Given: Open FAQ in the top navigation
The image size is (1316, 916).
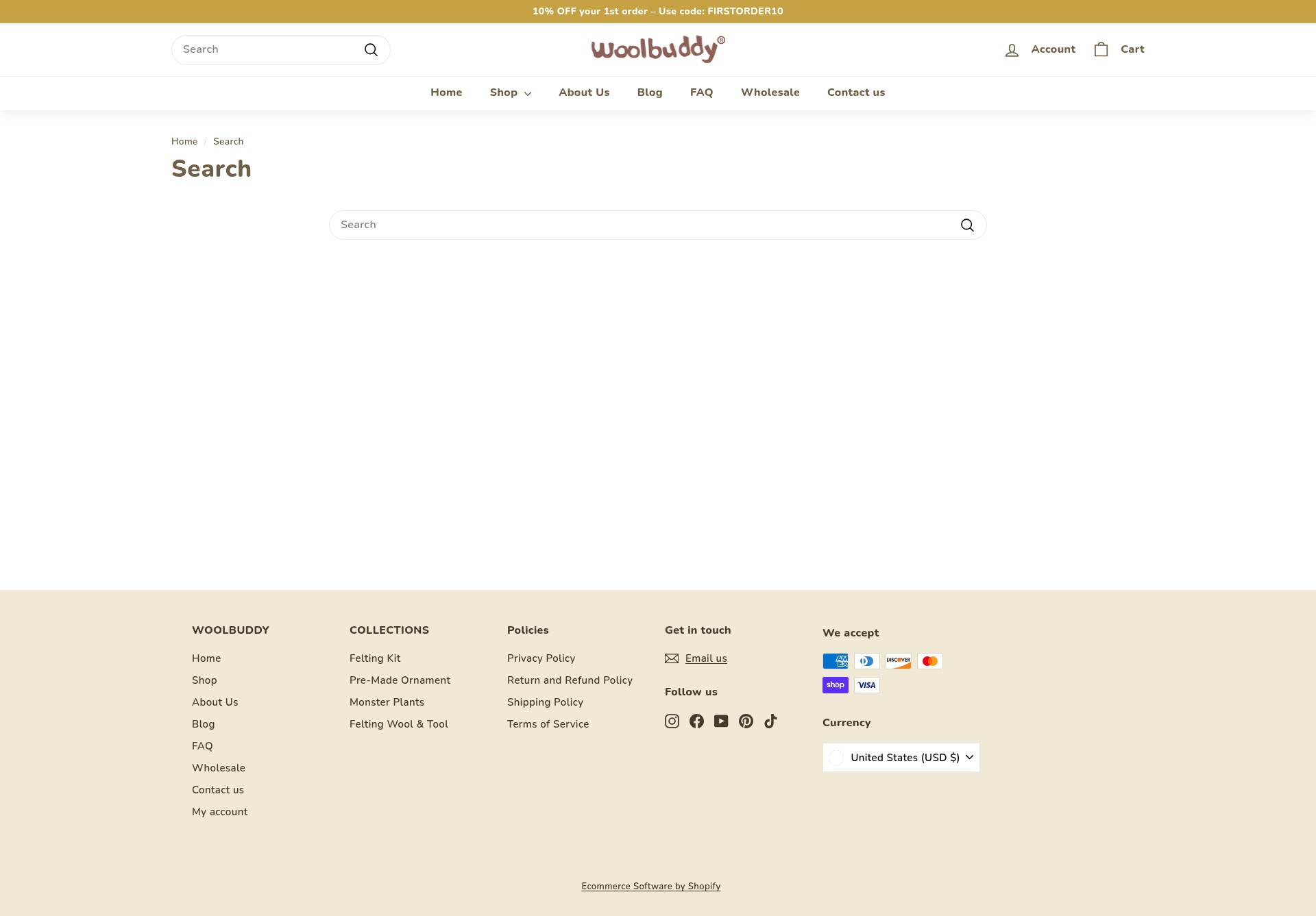Looking at the screenshot, I should tap(702, 92).
